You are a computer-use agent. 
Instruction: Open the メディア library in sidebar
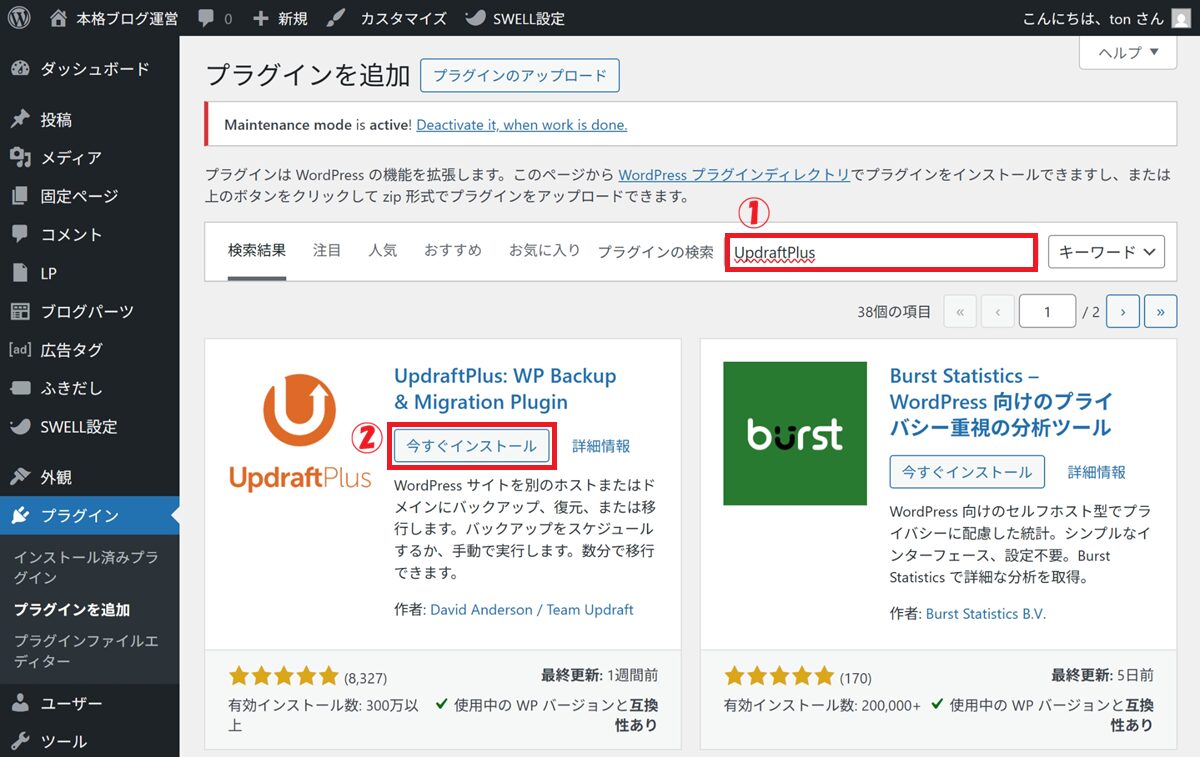(70, 158)
